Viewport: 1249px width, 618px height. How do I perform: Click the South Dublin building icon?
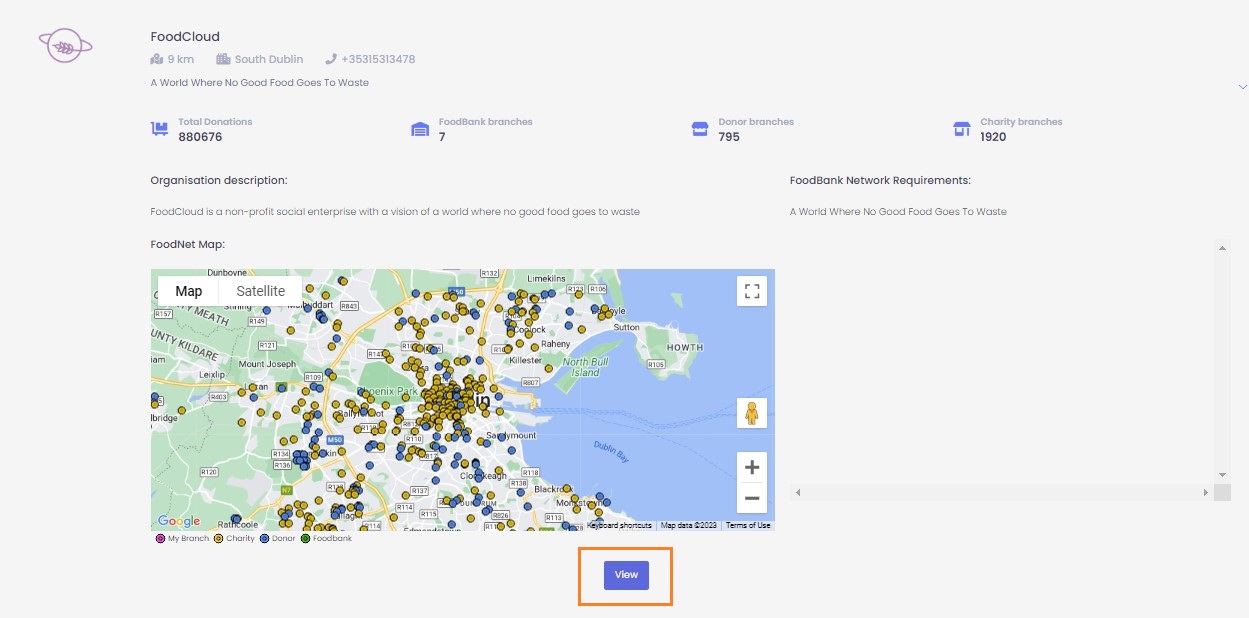point(223,59)
